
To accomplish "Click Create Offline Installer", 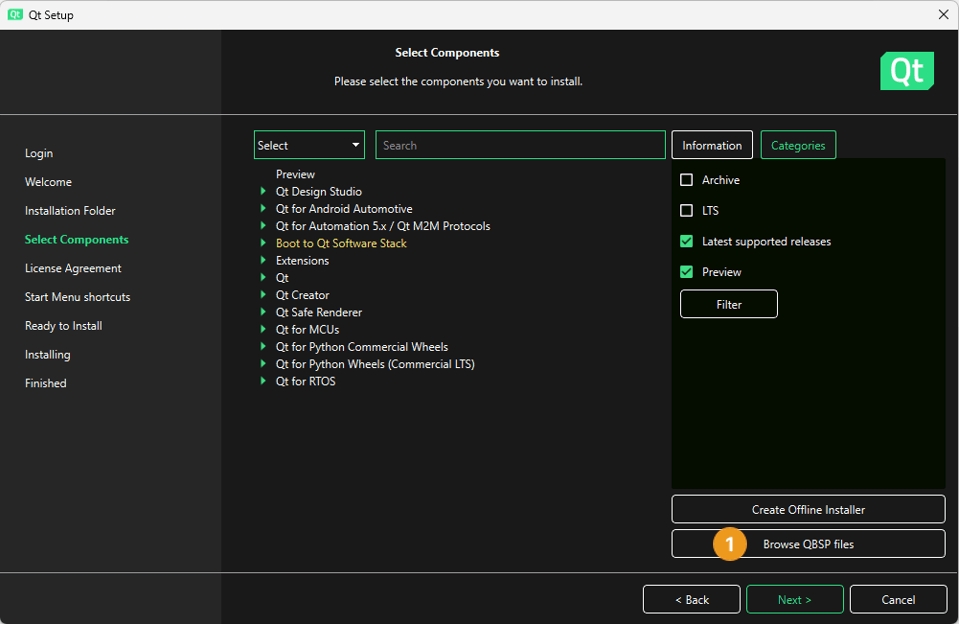I will click(x=807, y=509).
